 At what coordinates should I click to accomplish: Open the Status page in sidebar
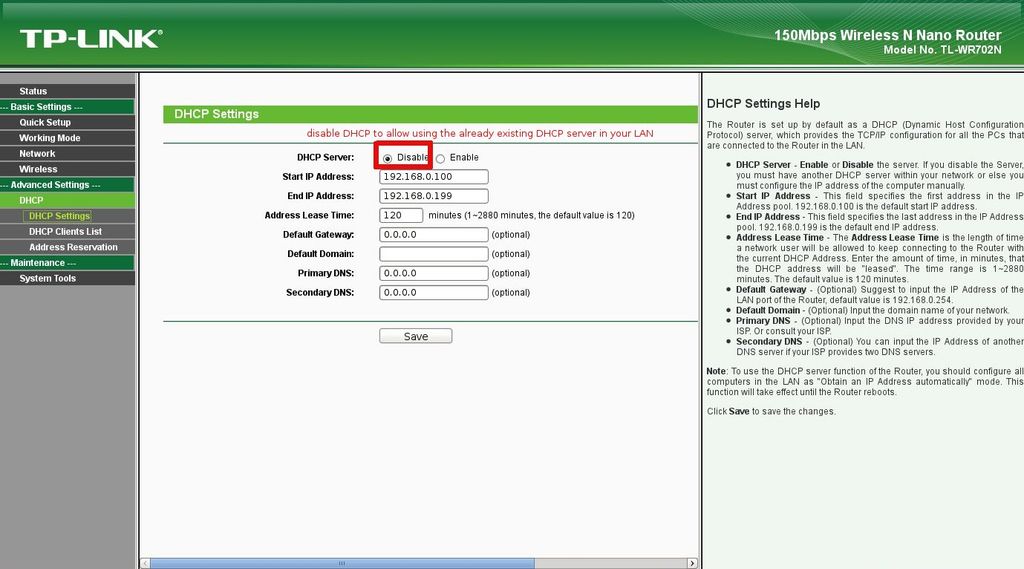pos(67,91)
